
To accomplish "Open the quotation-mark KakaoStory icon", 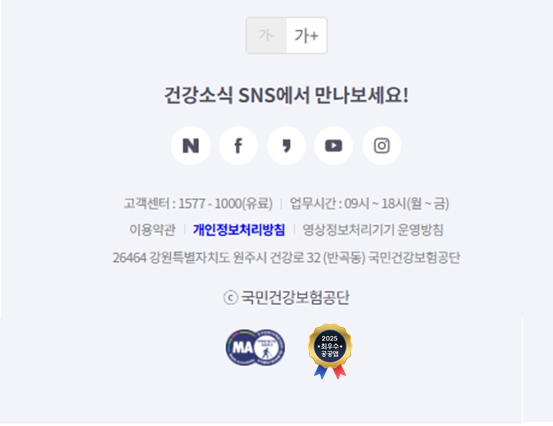I will point(286,146).
